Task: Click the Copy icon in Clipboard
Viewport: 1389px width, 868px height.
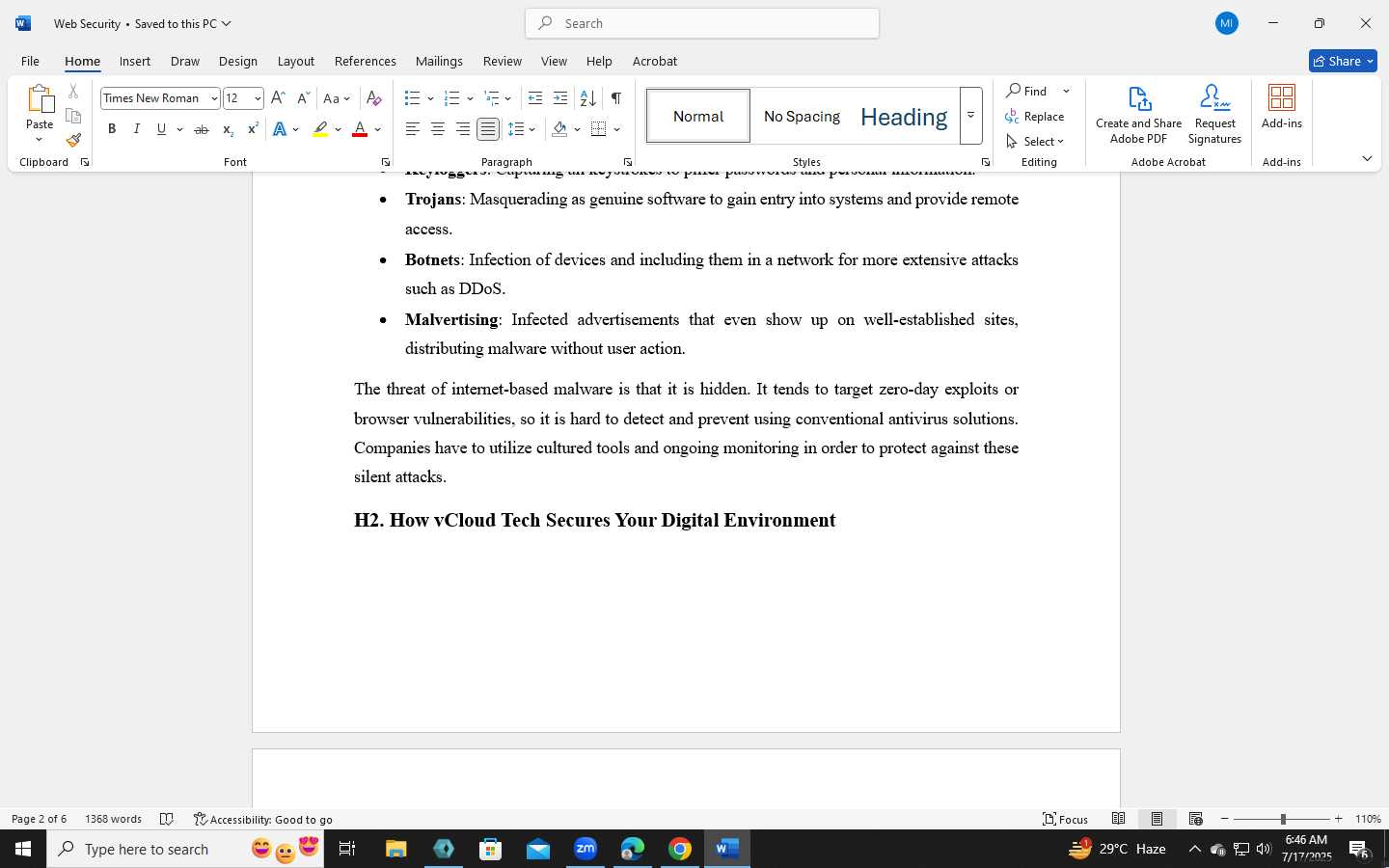Action: click(73, 116)
